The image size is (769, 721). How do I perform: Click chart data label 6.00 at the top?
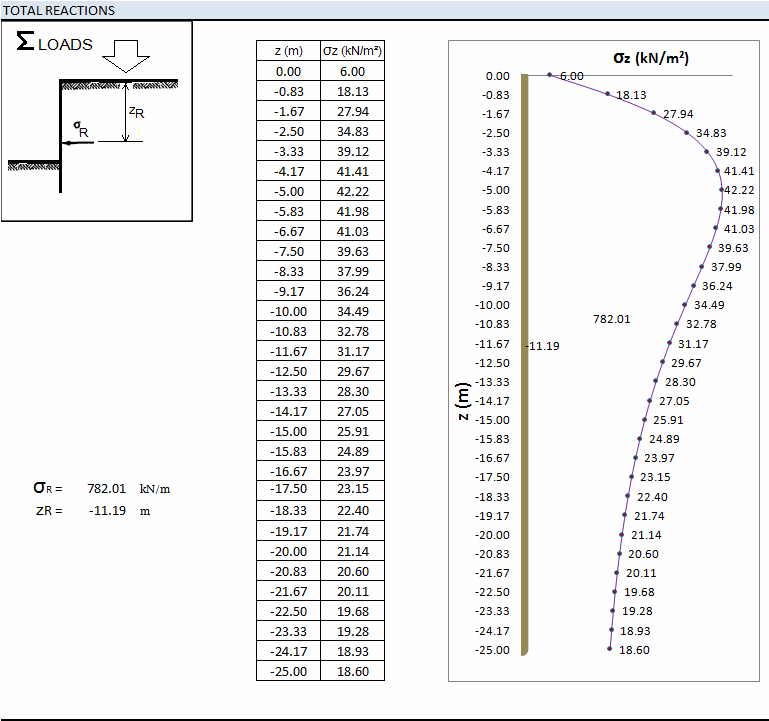tap(571, 76)
